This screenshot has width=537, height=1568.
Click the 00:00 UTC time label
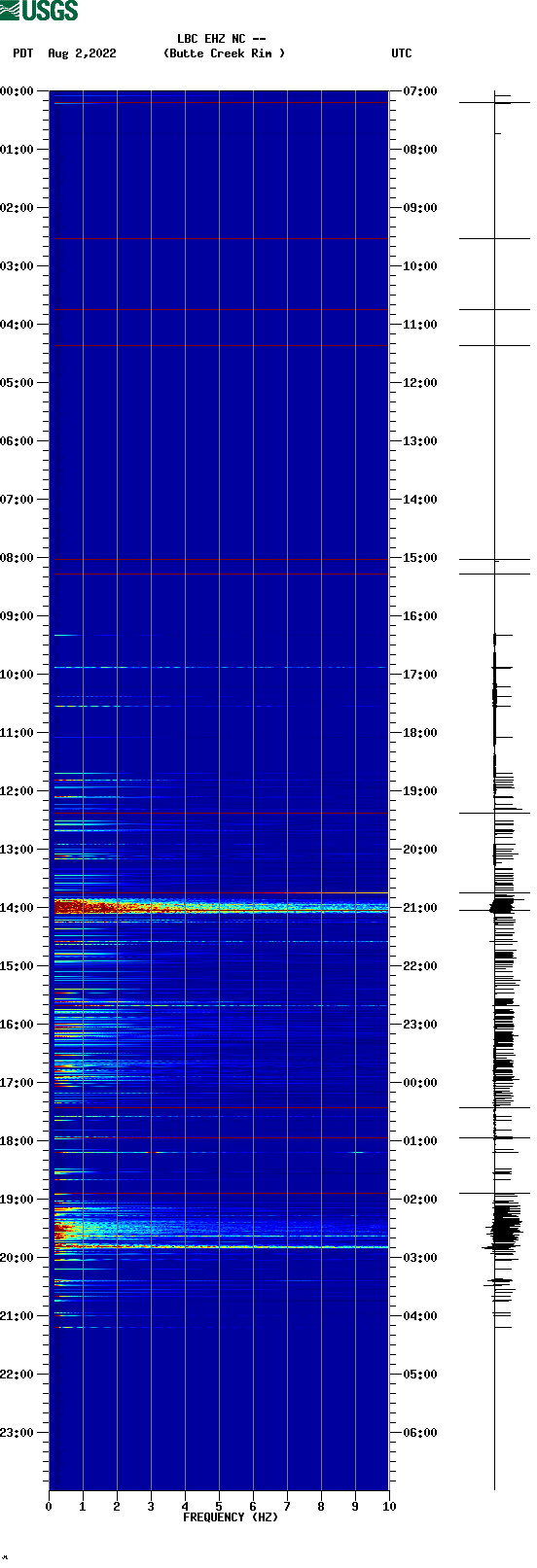pos(420,1083)
